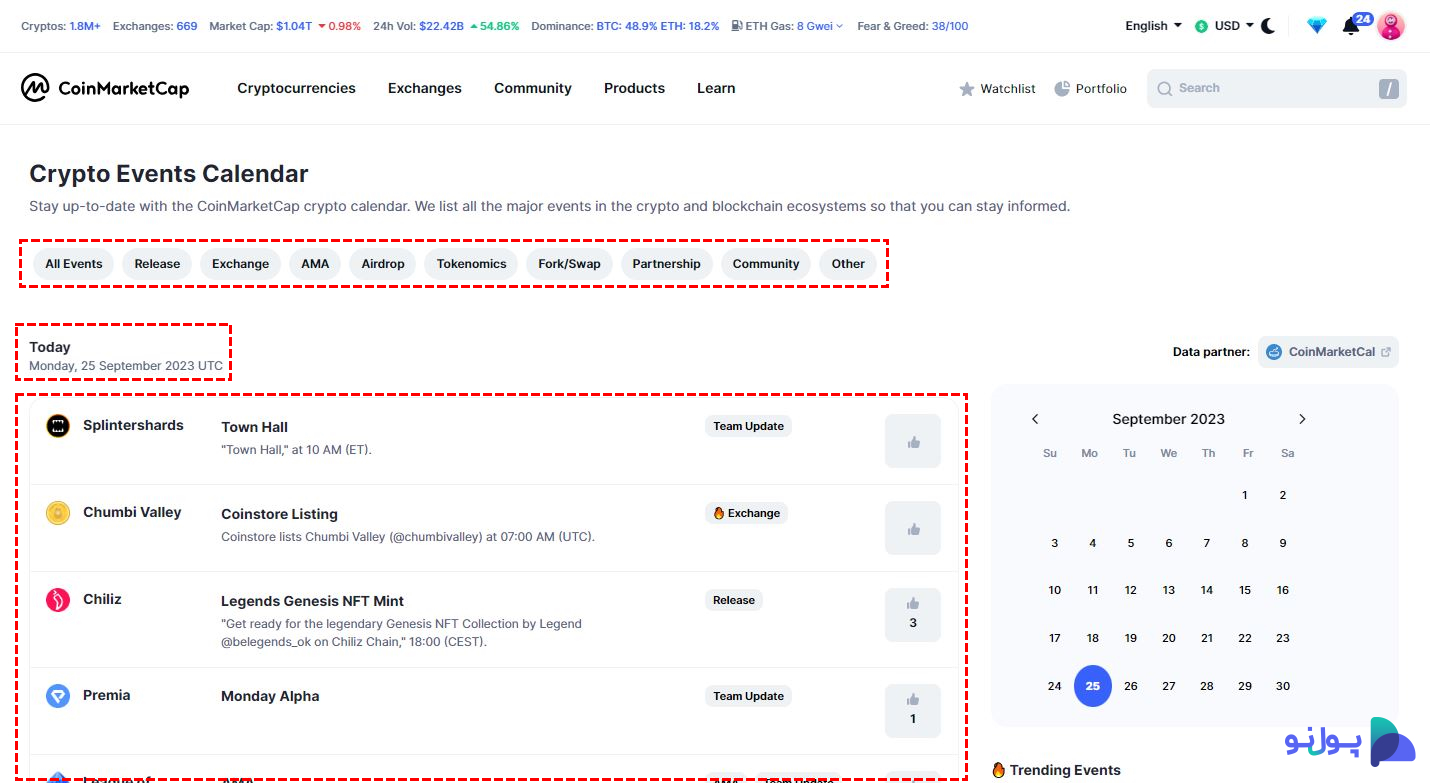Click the Cryptos 1.8M+ stat

(x=61, y=26)
